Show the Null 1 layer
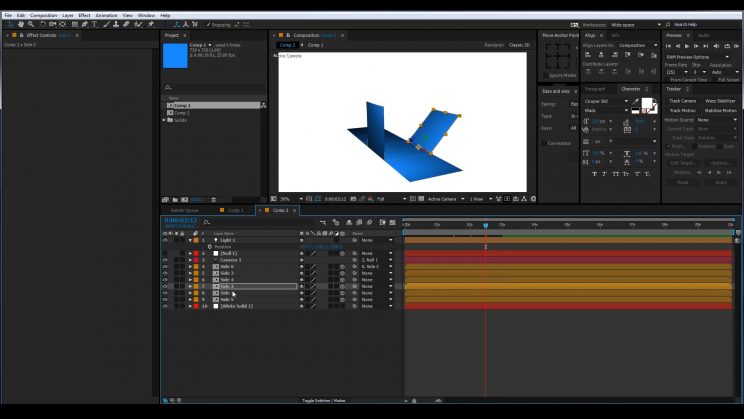 click(x=165, y=253)
